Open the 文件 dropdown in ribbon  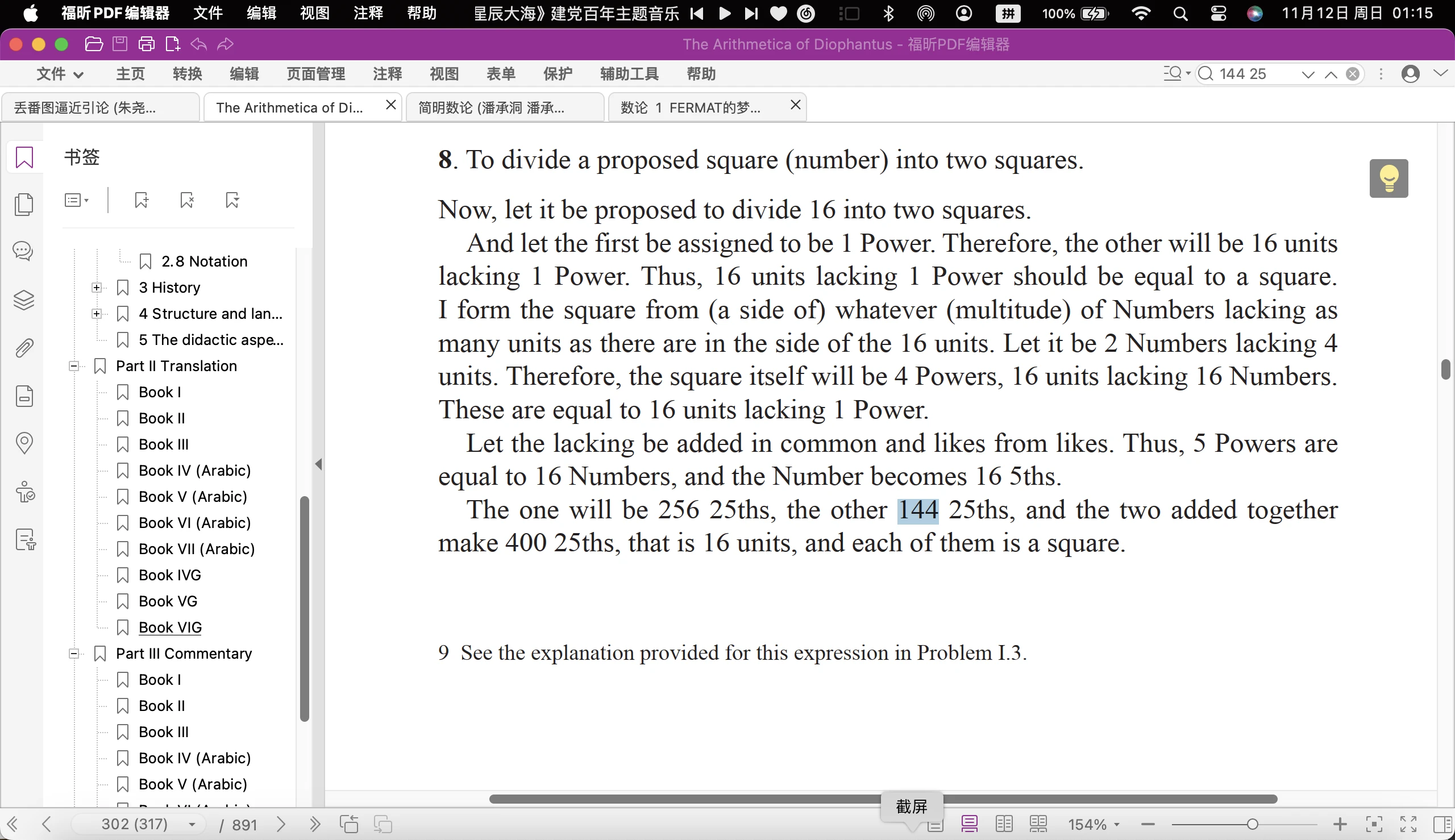coord(60,74)
